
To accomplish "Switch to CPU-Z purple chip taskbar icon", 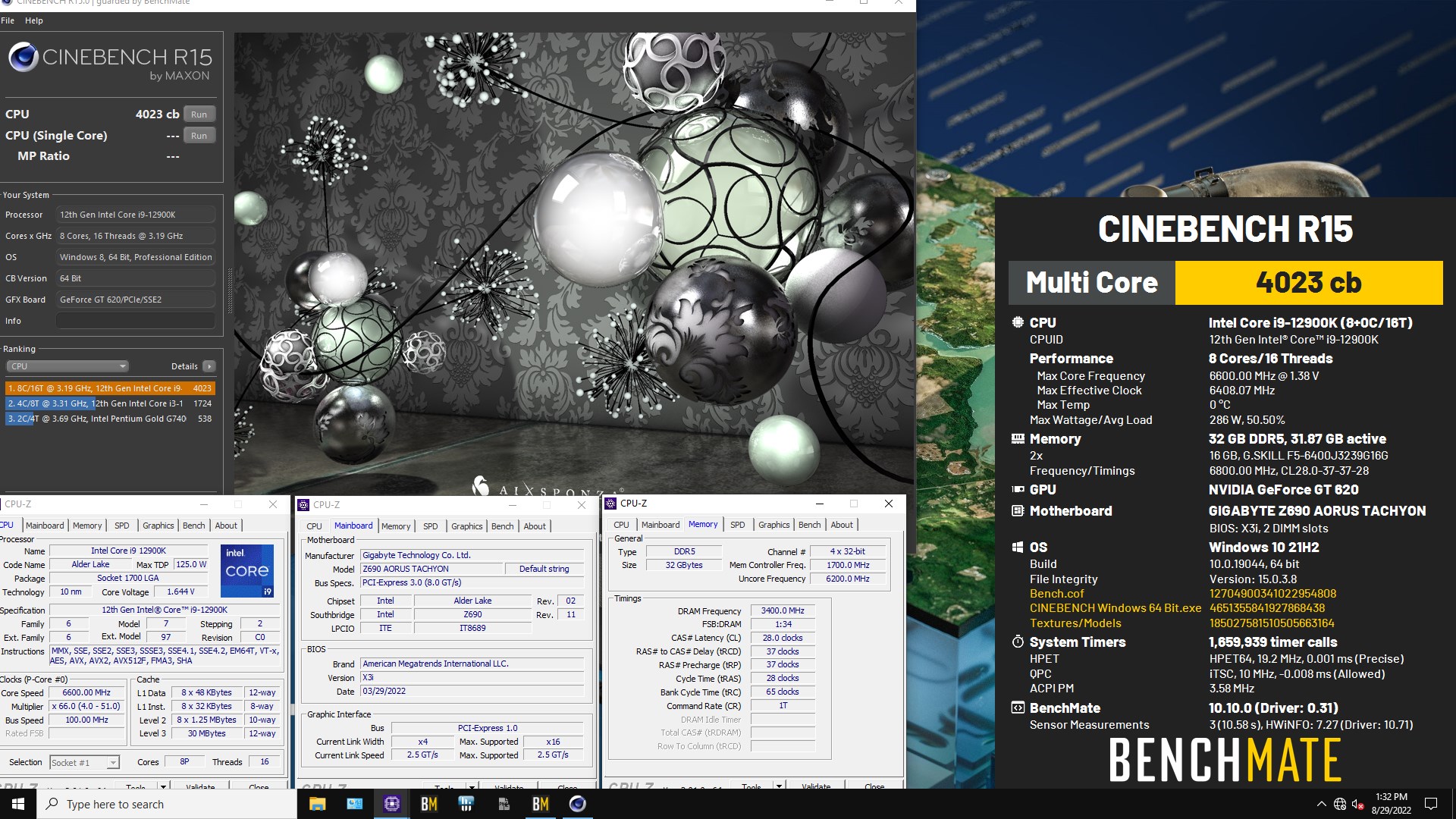I will pos(391,804).
